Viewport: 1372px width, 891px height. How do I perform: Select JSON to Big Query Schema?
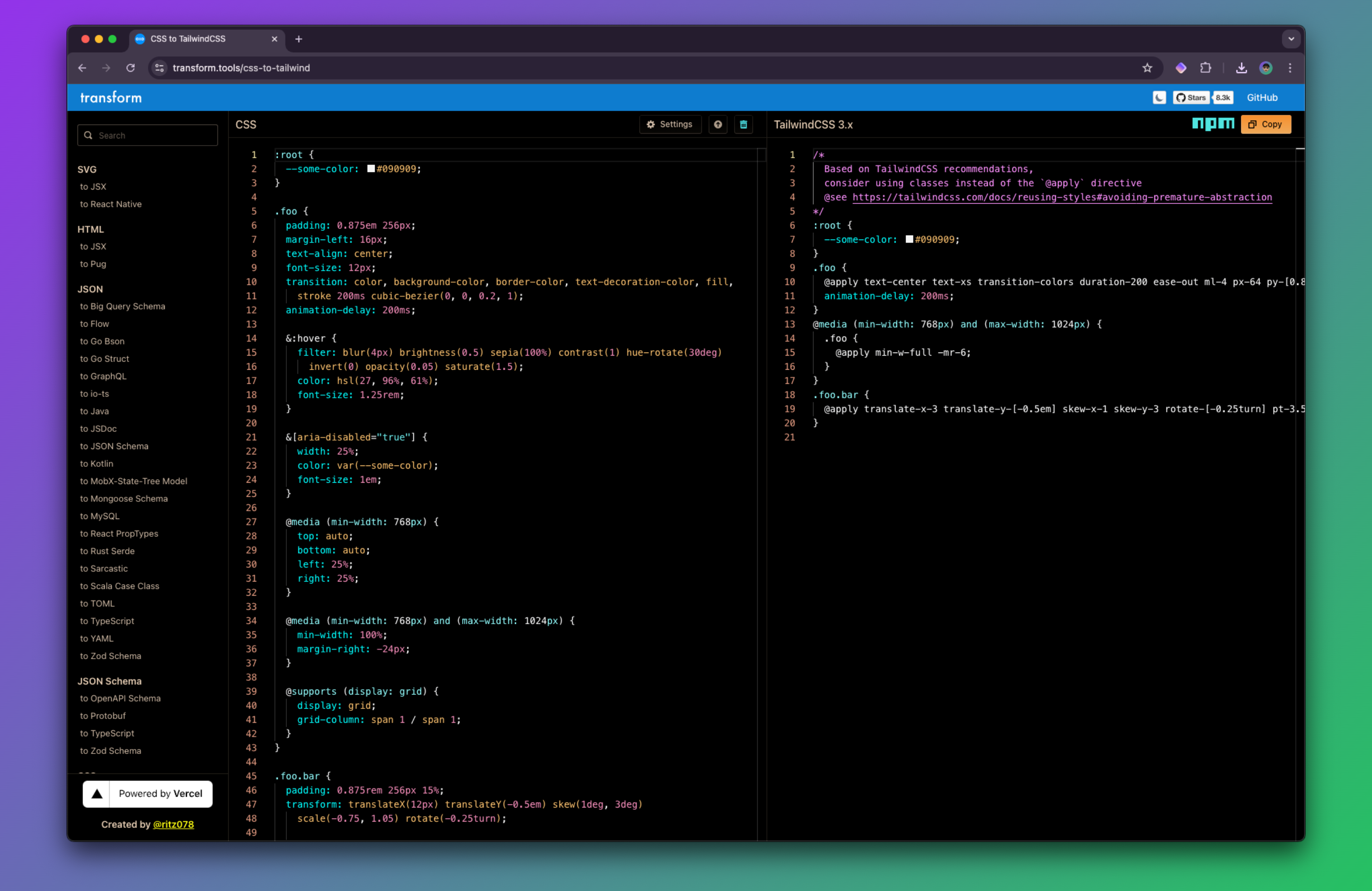click(x=122, y=307)
